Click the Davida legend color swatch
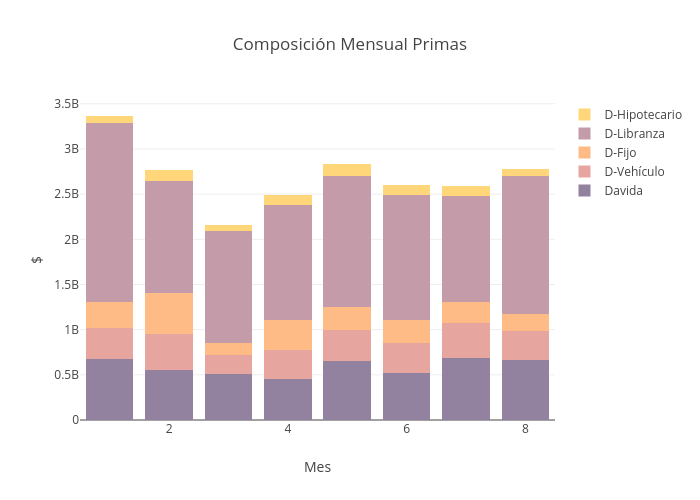The height and width of the screenshot is (500, 700). [x=585, y=190]
